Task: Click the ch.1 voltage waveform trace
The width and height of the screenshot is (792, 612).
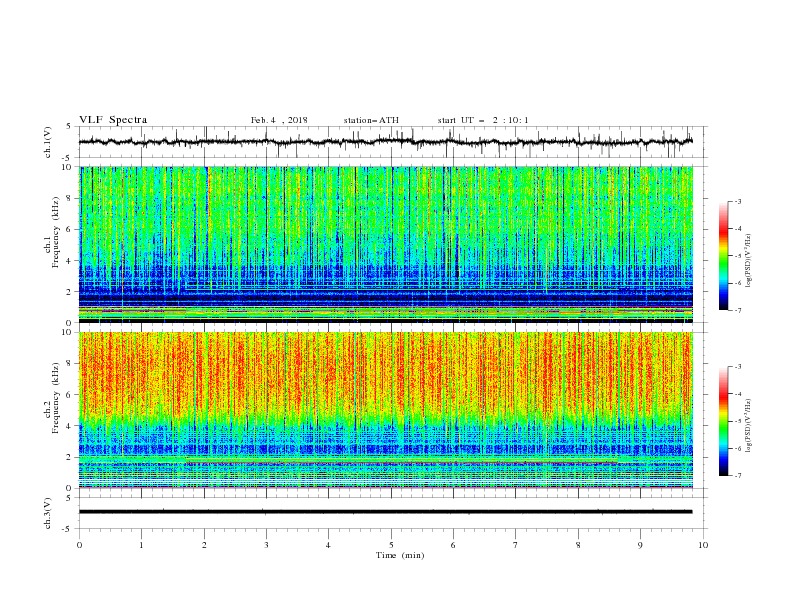Action: click(x=385, y=142)
